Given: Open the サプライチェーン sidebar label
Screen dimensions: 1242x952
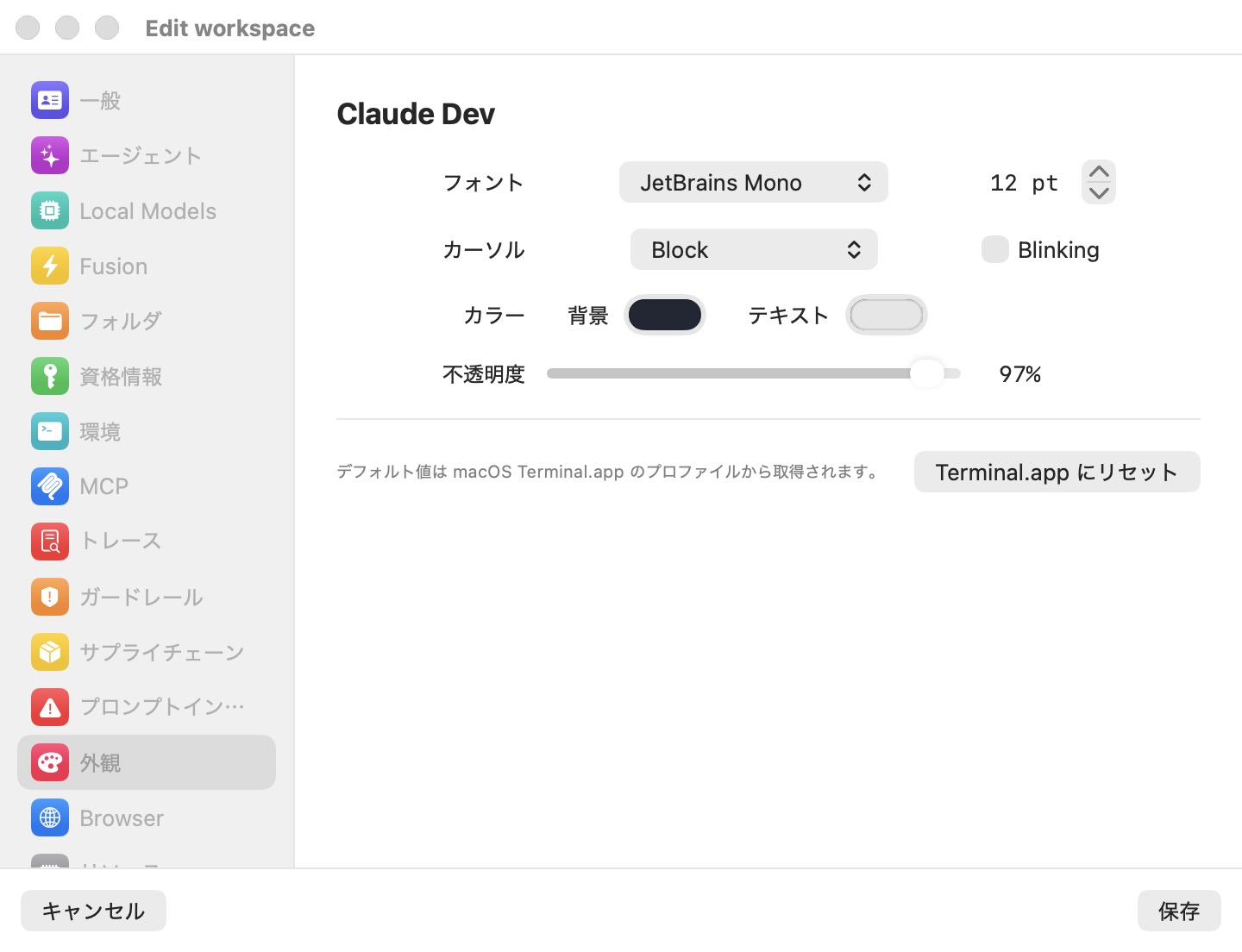Looking at the screenshot, I should (162, 653).
